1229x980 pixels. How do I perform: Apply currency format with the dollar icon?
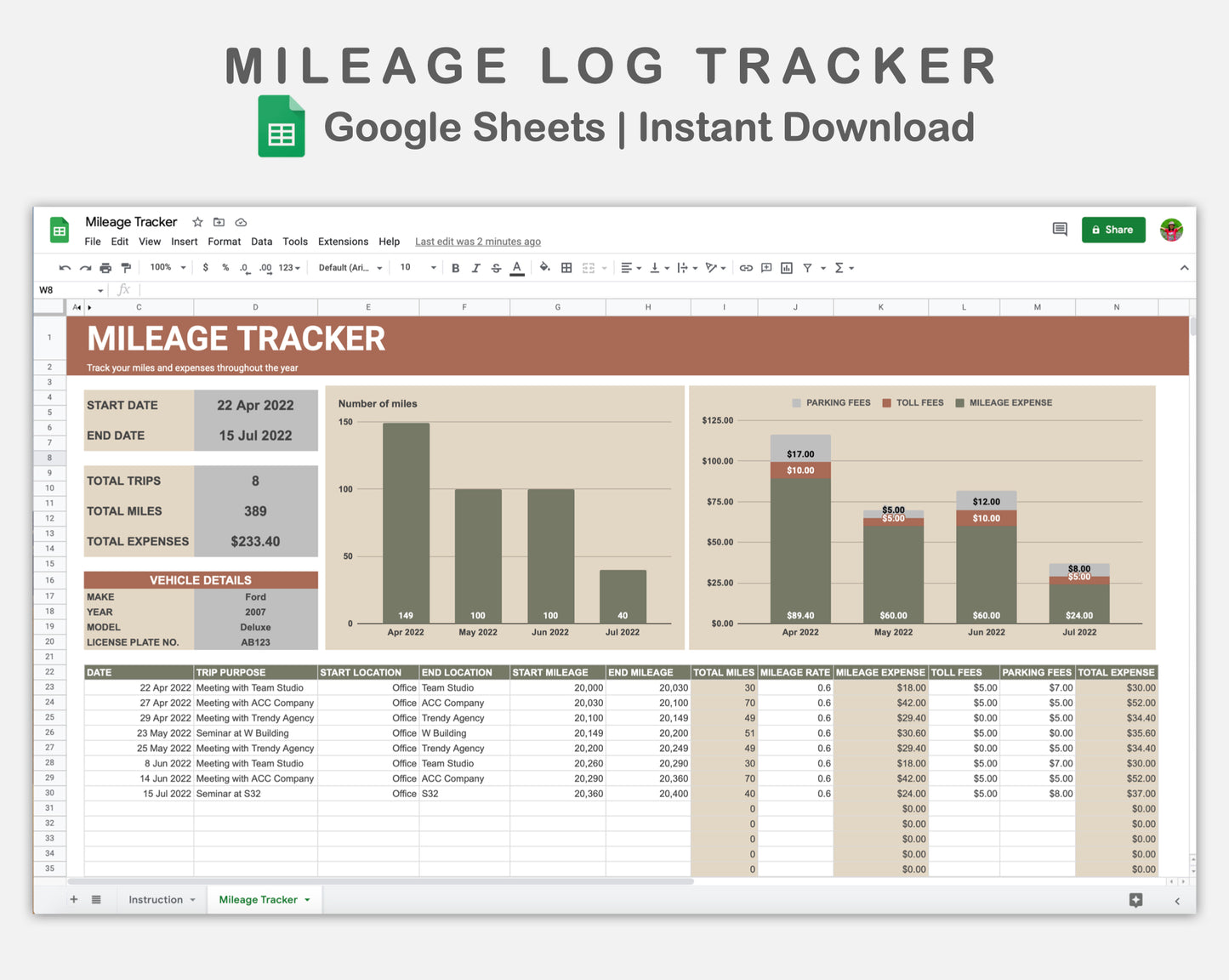click(x=206, y=267)
